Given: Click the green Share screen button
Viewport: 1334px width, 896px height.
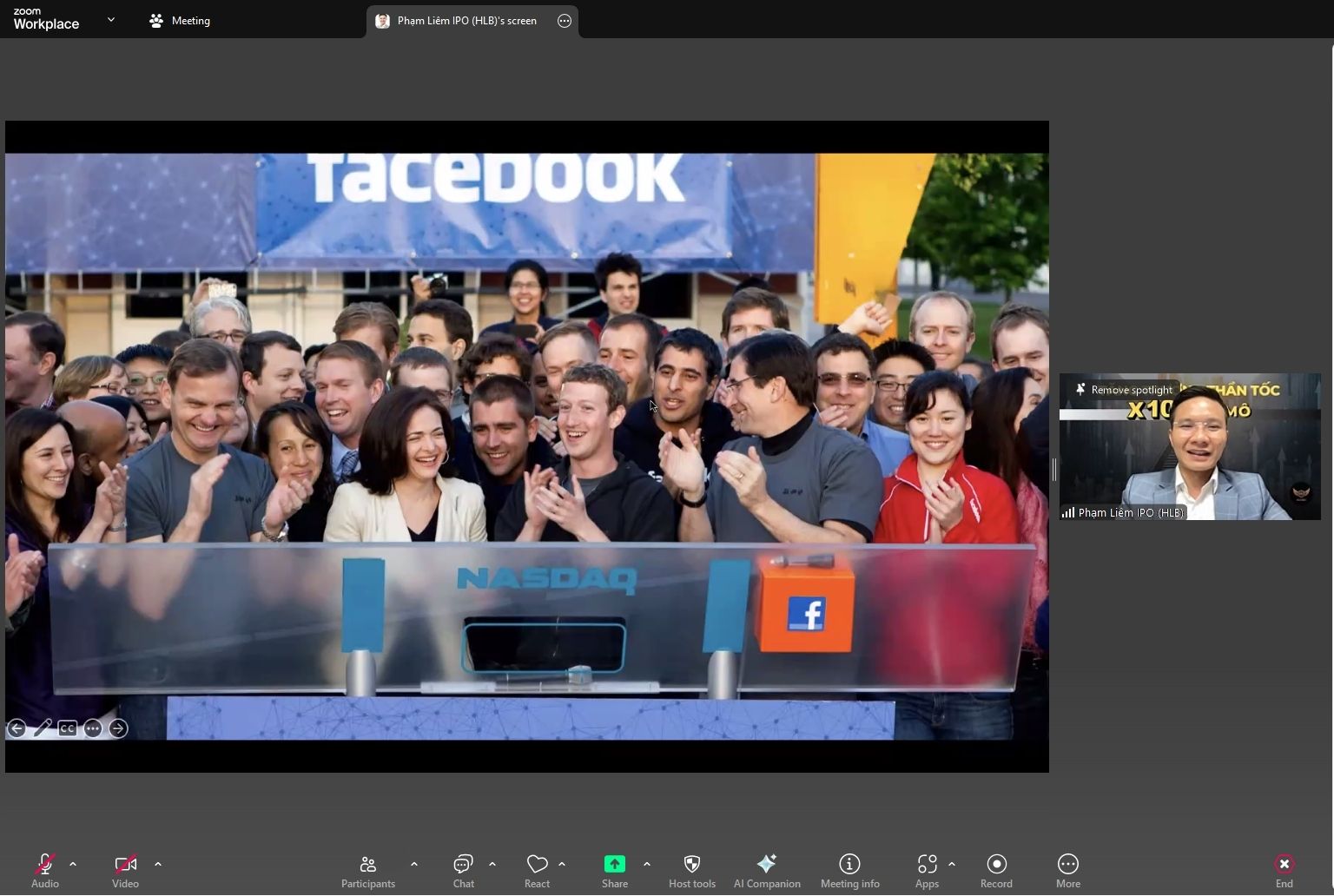Looking at the screenshot, I should [615, 871].
